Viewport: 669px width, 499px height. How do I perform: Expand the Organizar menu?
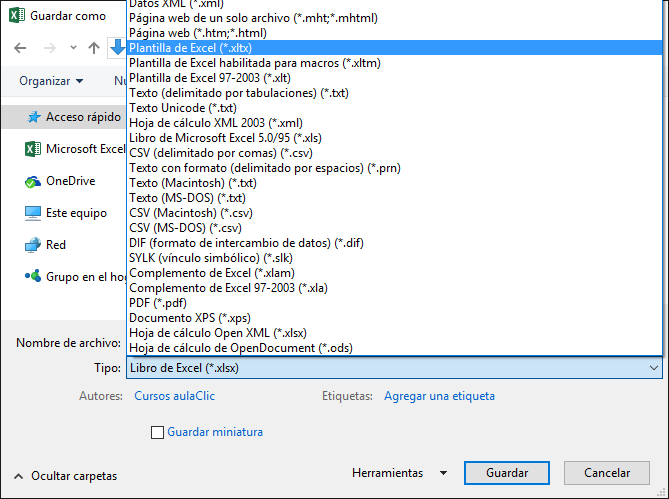point(51,80)
